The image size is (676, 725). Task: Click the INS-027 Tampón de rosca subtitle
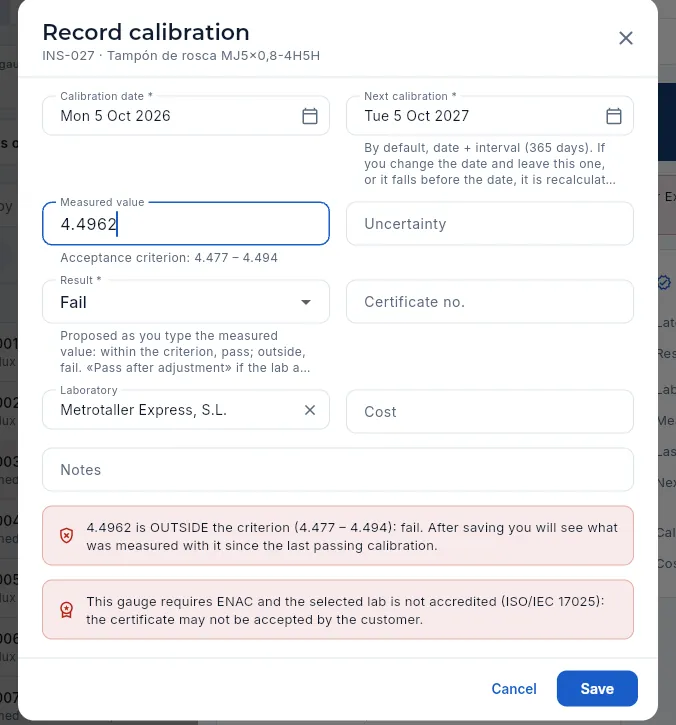coord(181,55)
